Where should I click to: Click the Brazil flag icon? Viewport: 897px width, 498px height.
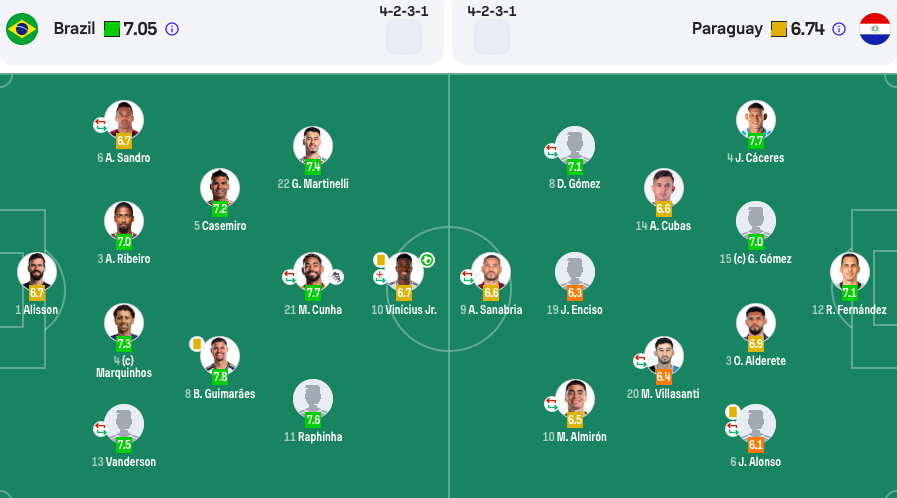22,29
